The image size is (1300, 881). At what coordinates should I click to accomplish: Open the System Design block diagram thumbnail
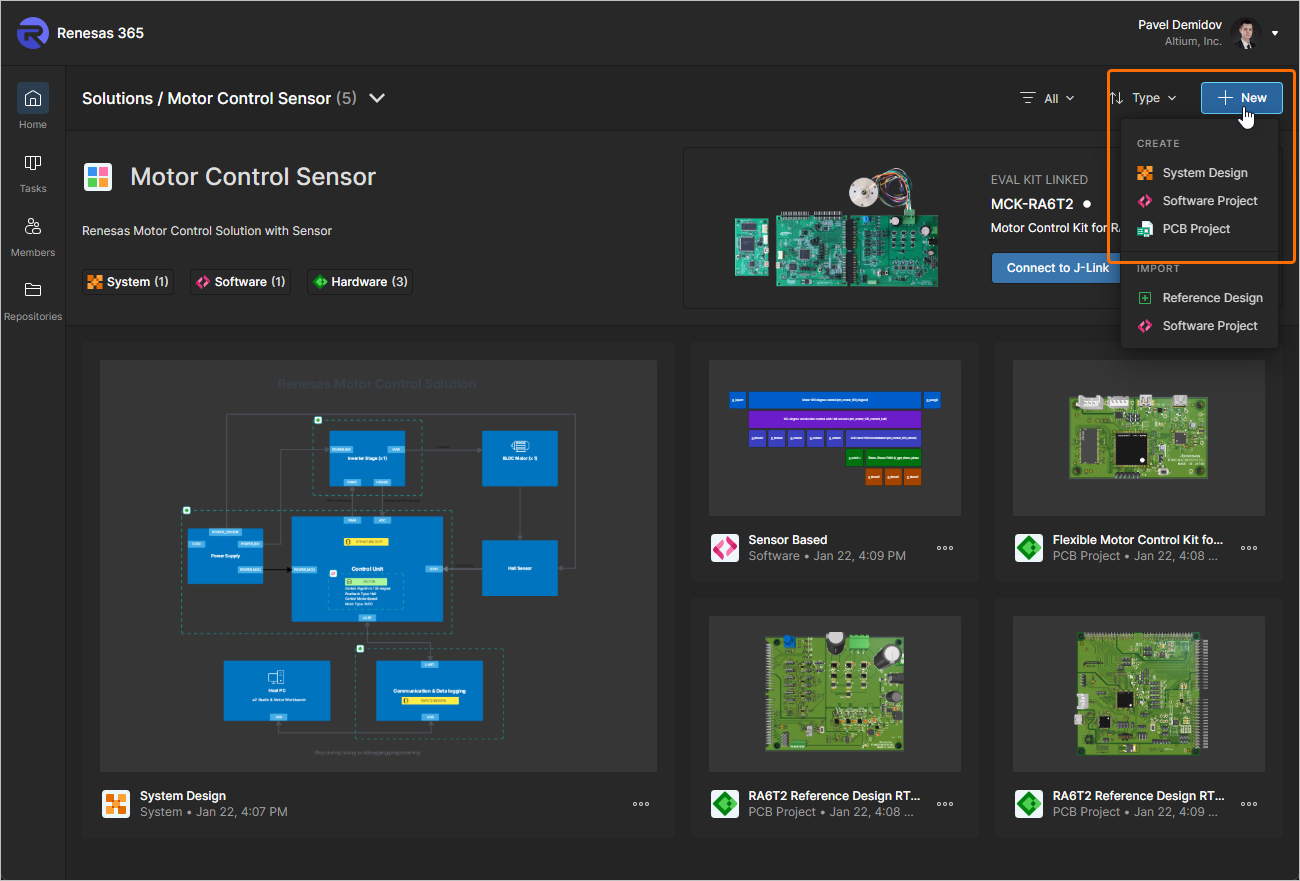click(x=378, y=566)
